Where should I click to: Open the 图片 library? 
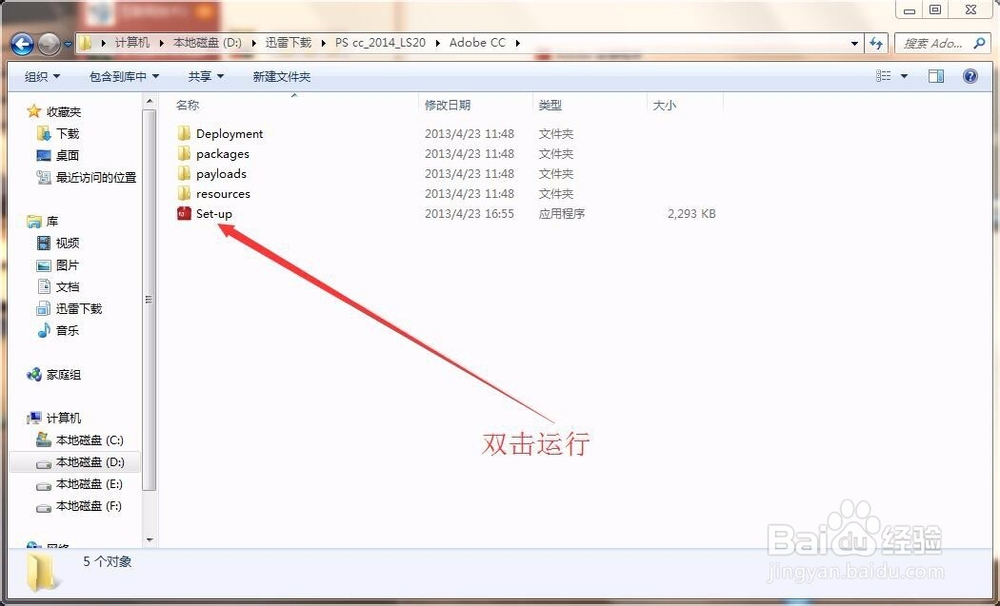68,265
